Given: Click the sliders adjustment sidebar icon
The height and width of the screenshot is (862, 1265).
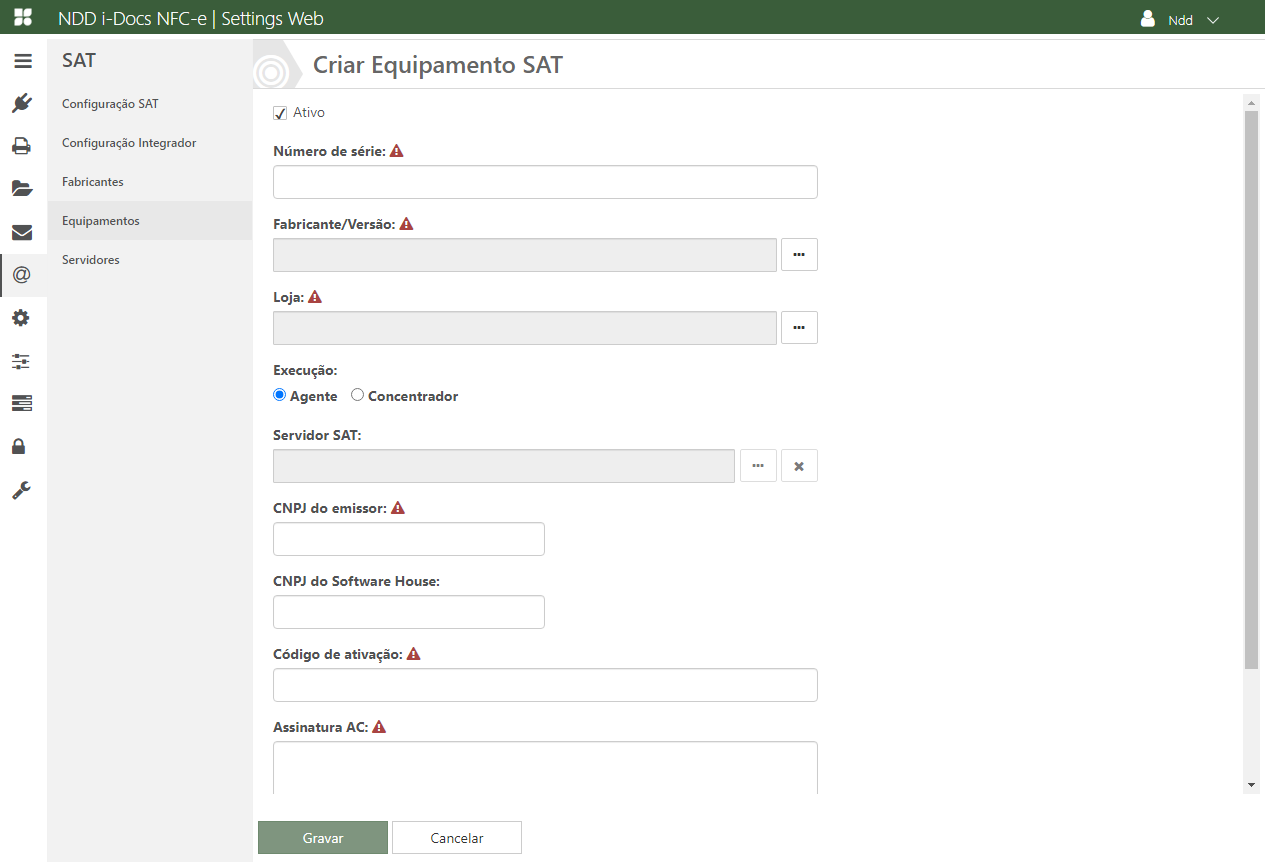Looking at the screenshot, I should 22,361.
